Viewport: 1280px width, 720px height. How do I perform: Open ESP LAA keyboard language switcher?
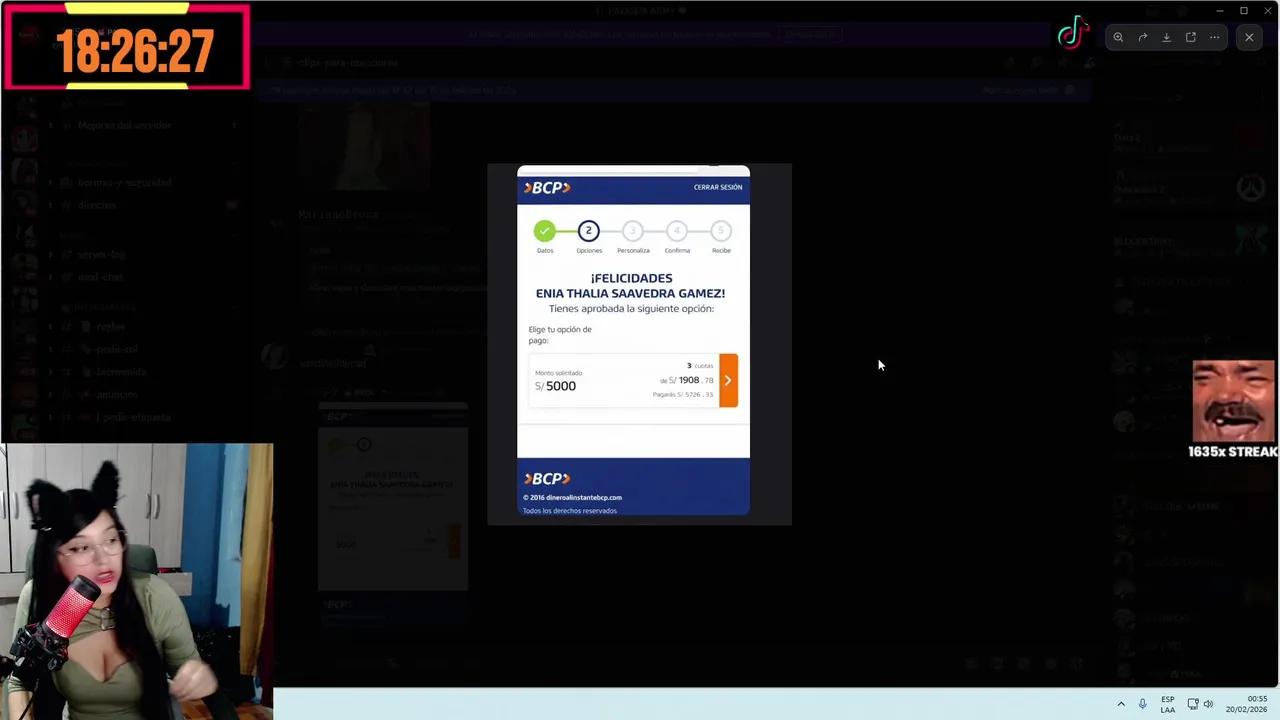(x=1168, y=704)
